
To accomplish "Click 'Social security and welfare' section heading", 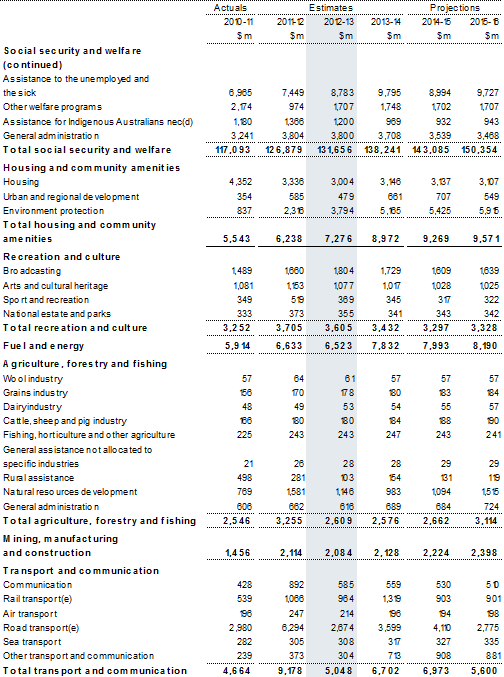I will tap(72, 51).
